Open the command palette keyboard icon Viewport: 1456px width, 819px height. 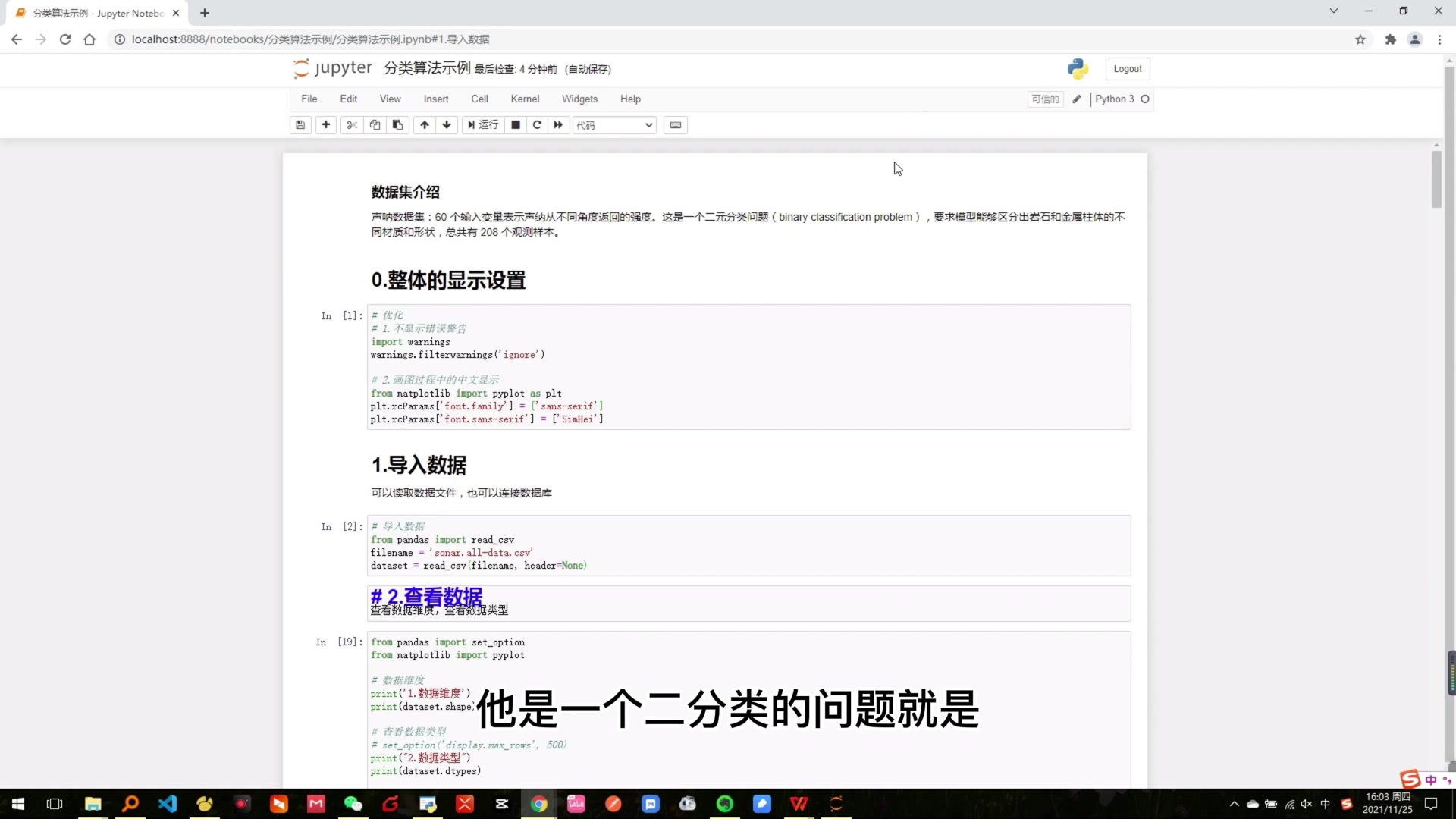tap(675, 125)
